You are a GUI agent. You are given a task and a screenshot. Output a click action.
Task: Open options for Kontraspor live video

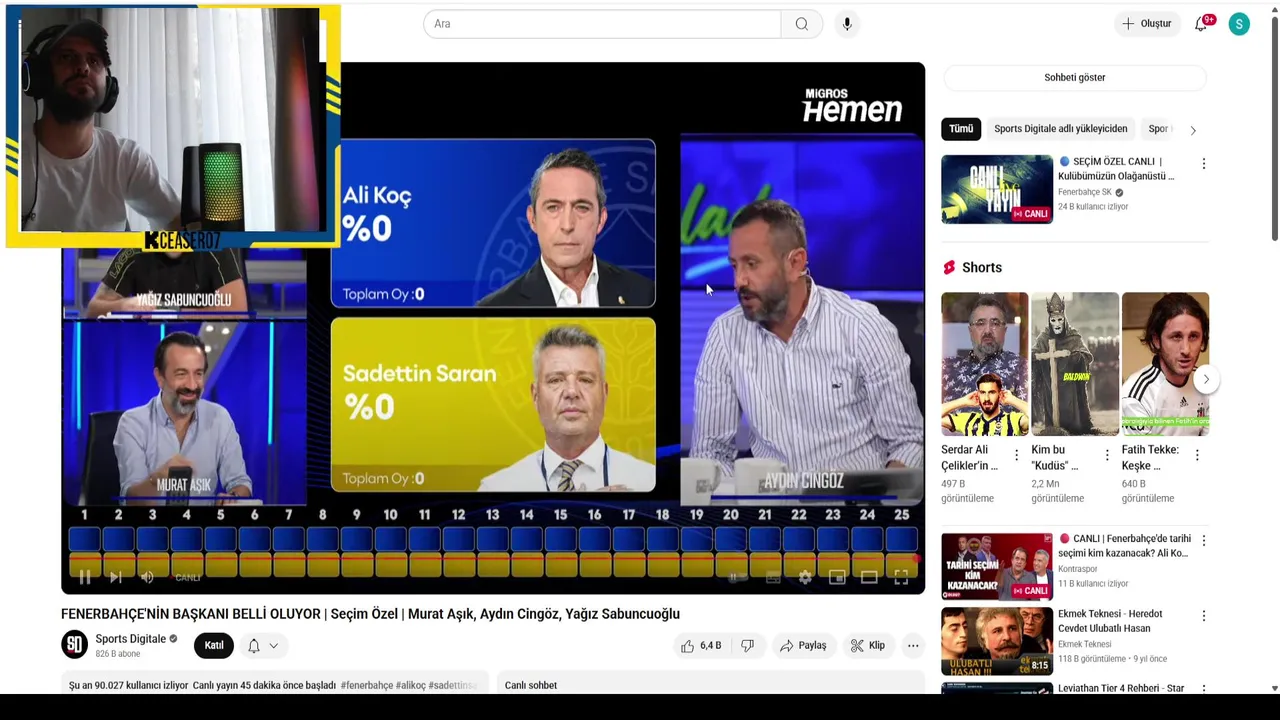(1203, 540)
